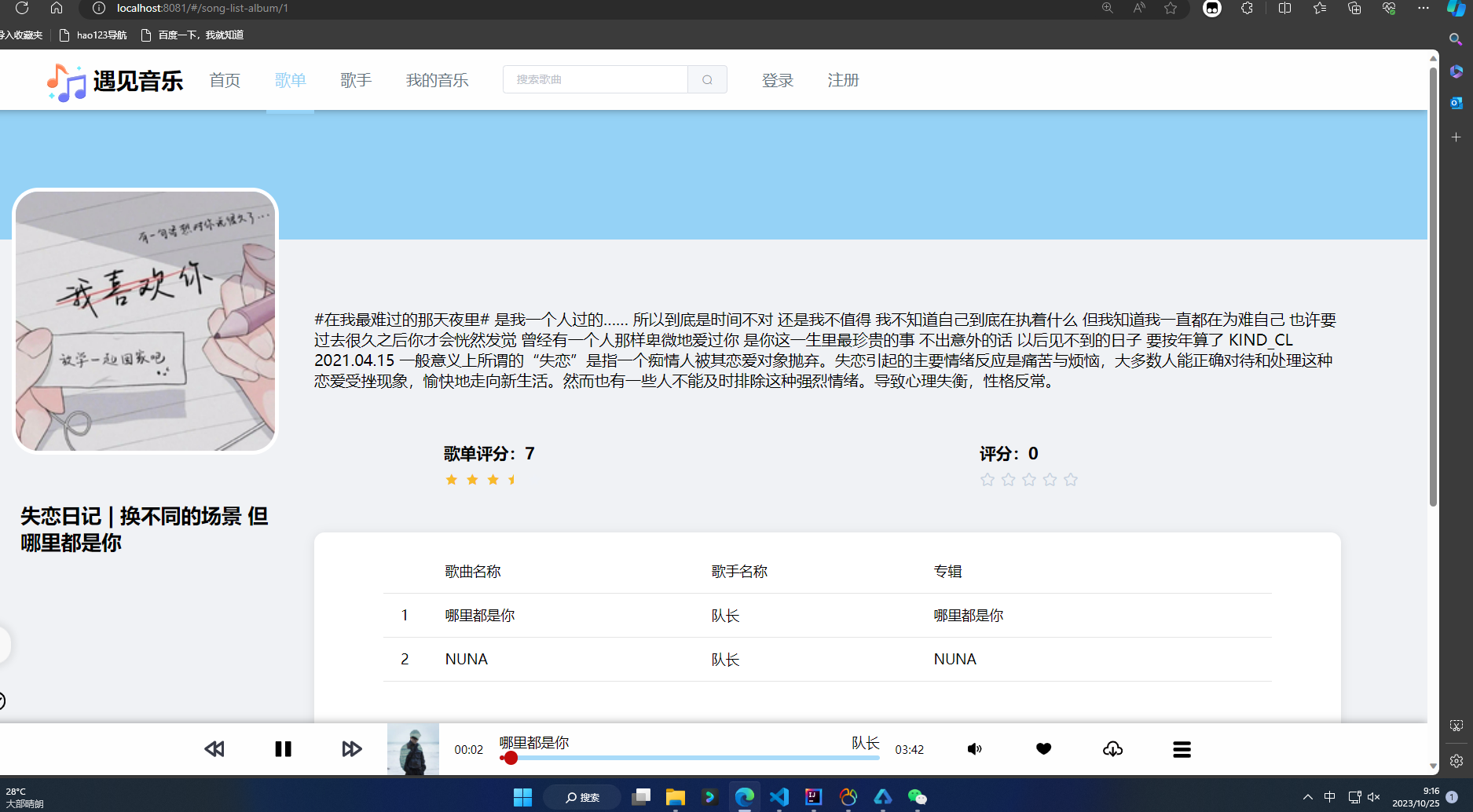
Task: Open WeChat from taskbar
Action: pyautogui.click(x=917, y=797)
